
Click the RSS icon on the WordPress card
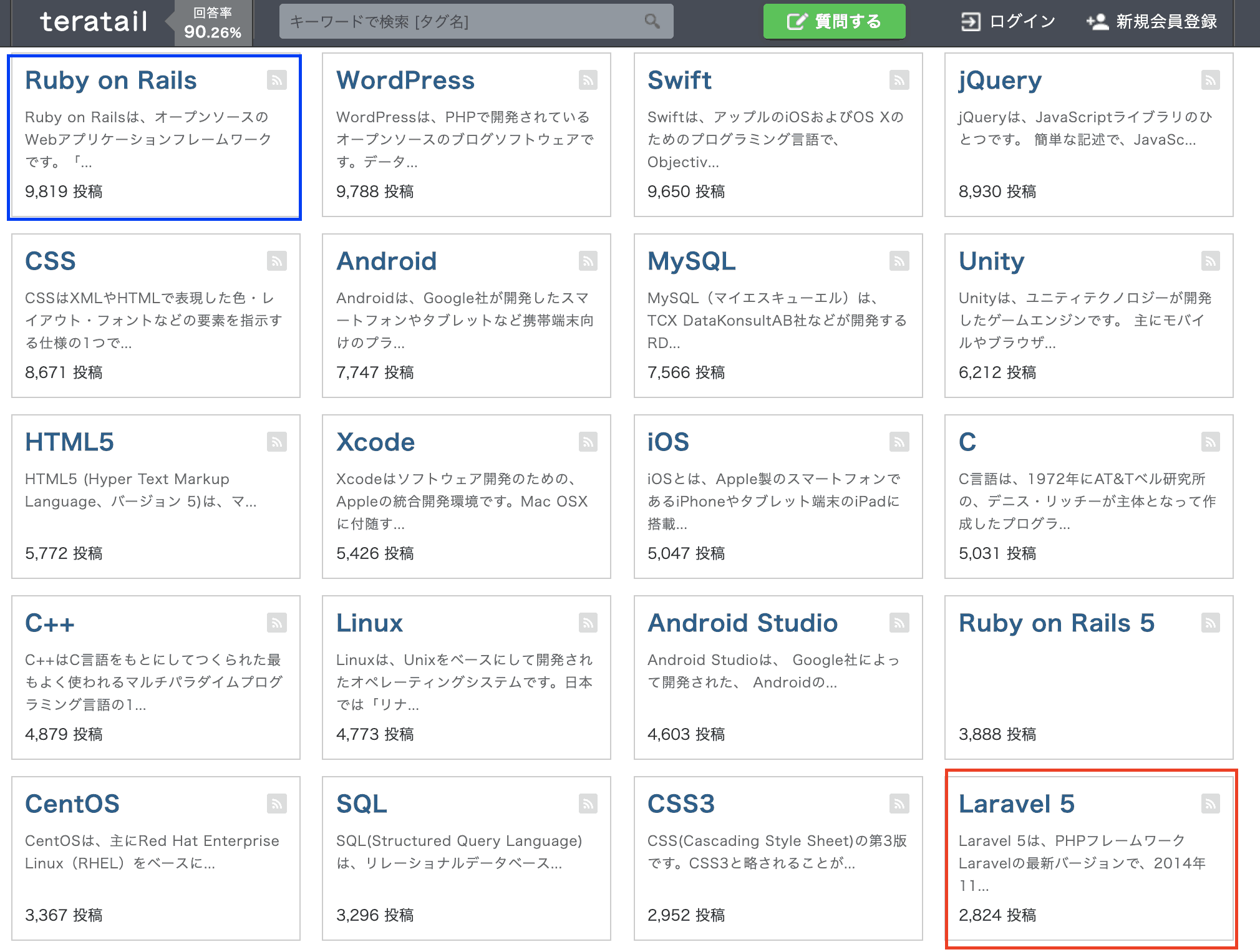[x=588, y=80]
